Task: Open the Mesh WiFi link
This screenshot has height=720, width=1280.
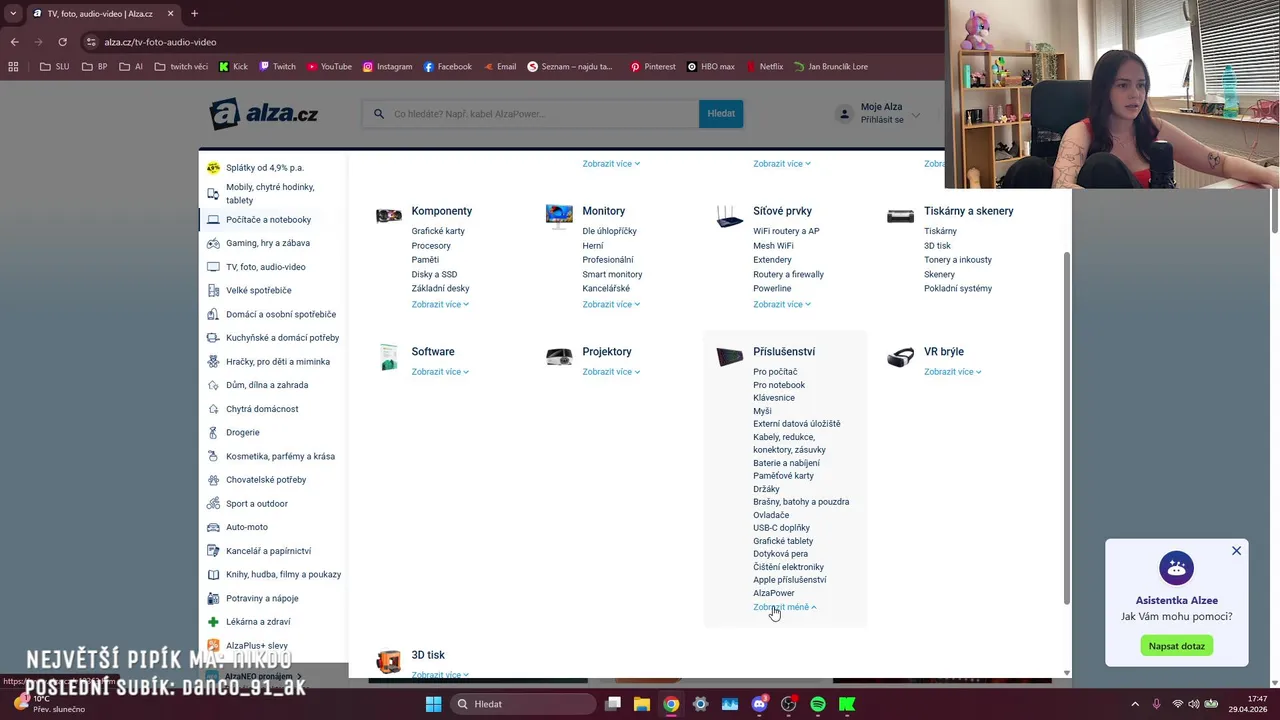Action: click(x=773, y=246)
